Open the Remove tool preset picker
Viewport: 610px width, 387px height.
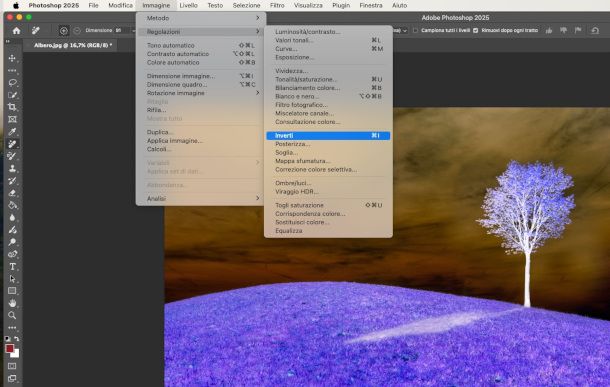click(x=36, y=30)
